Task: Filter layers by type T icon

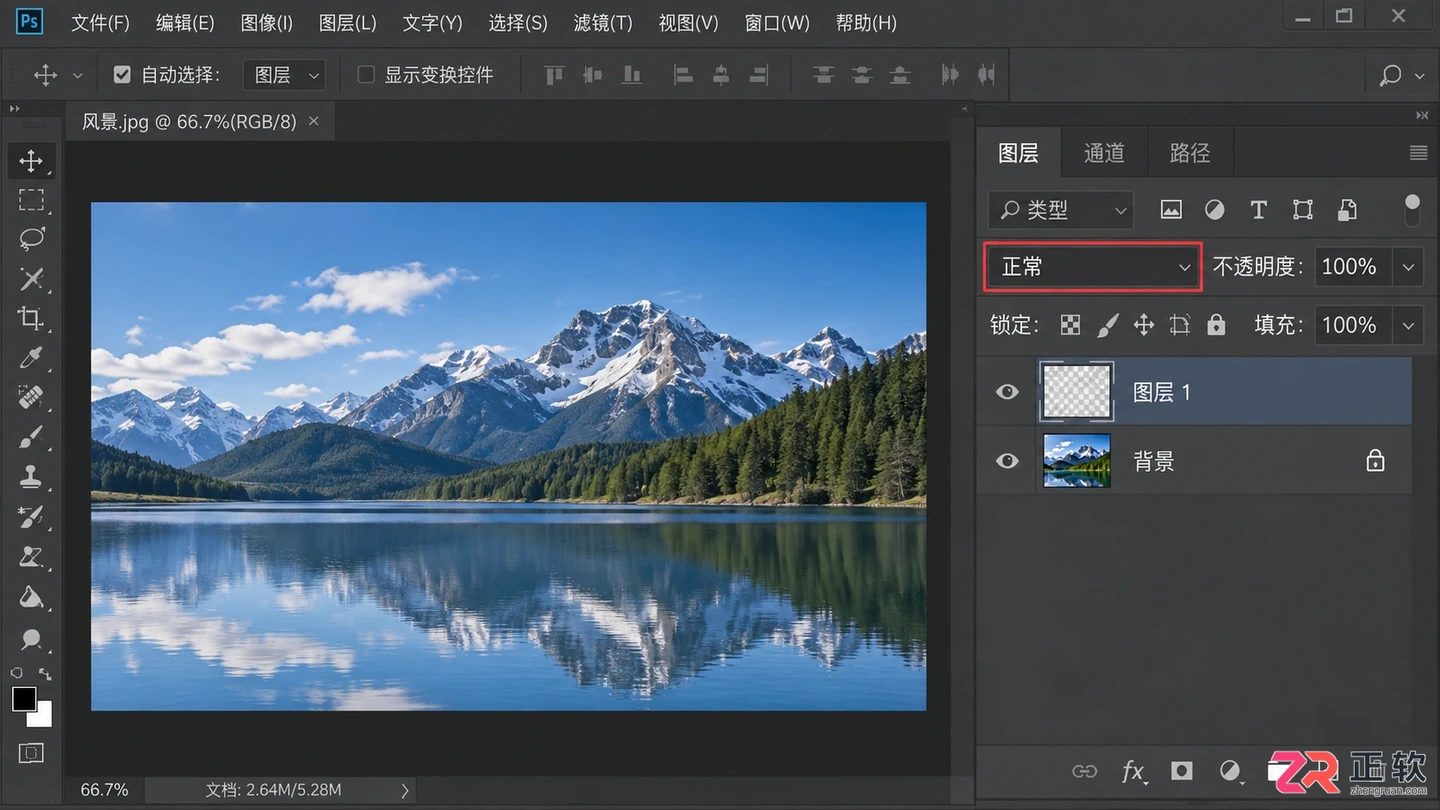Action: click(1259, 210)
